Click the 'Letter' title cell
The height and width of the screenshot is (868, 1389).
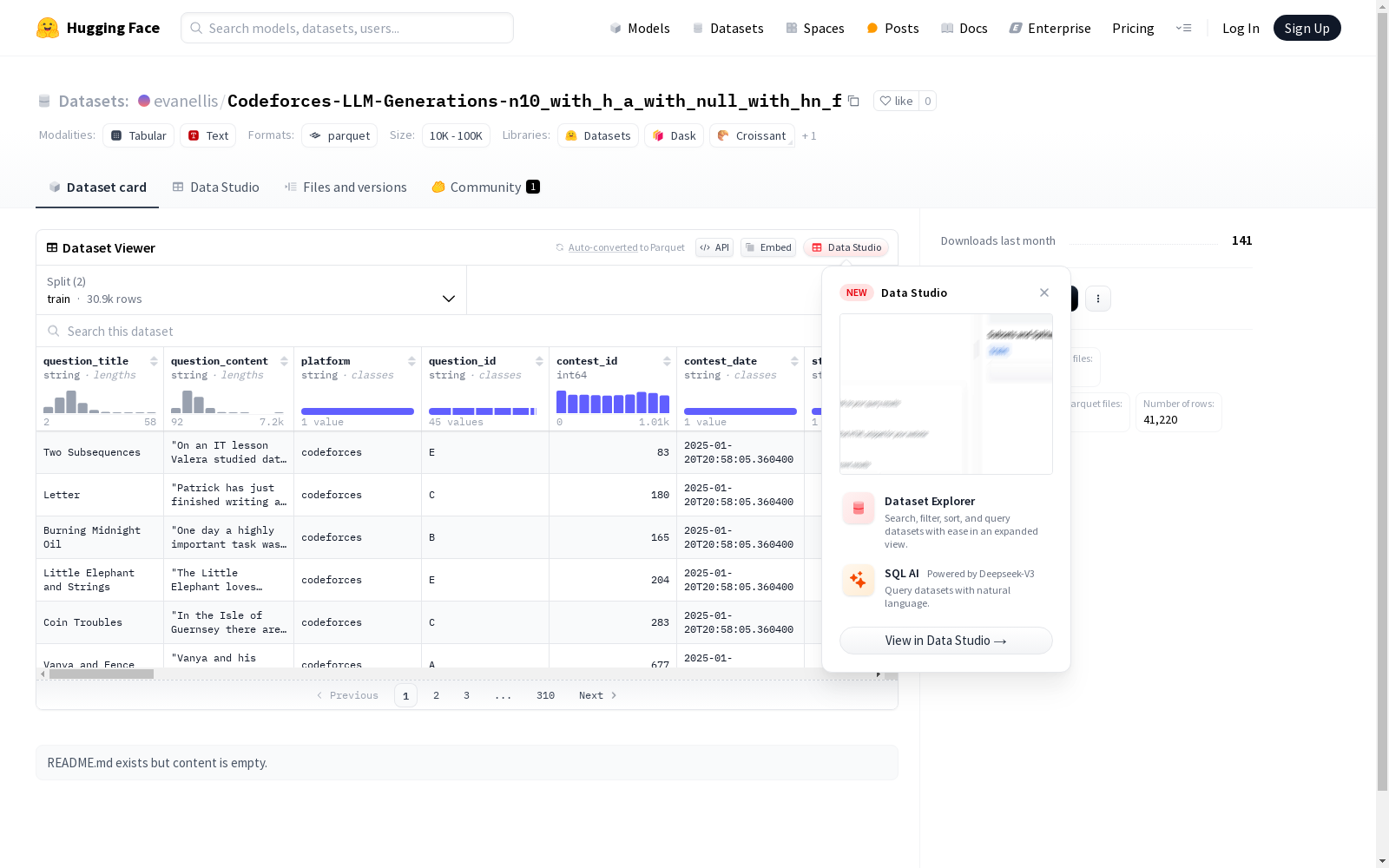(100, 495)
